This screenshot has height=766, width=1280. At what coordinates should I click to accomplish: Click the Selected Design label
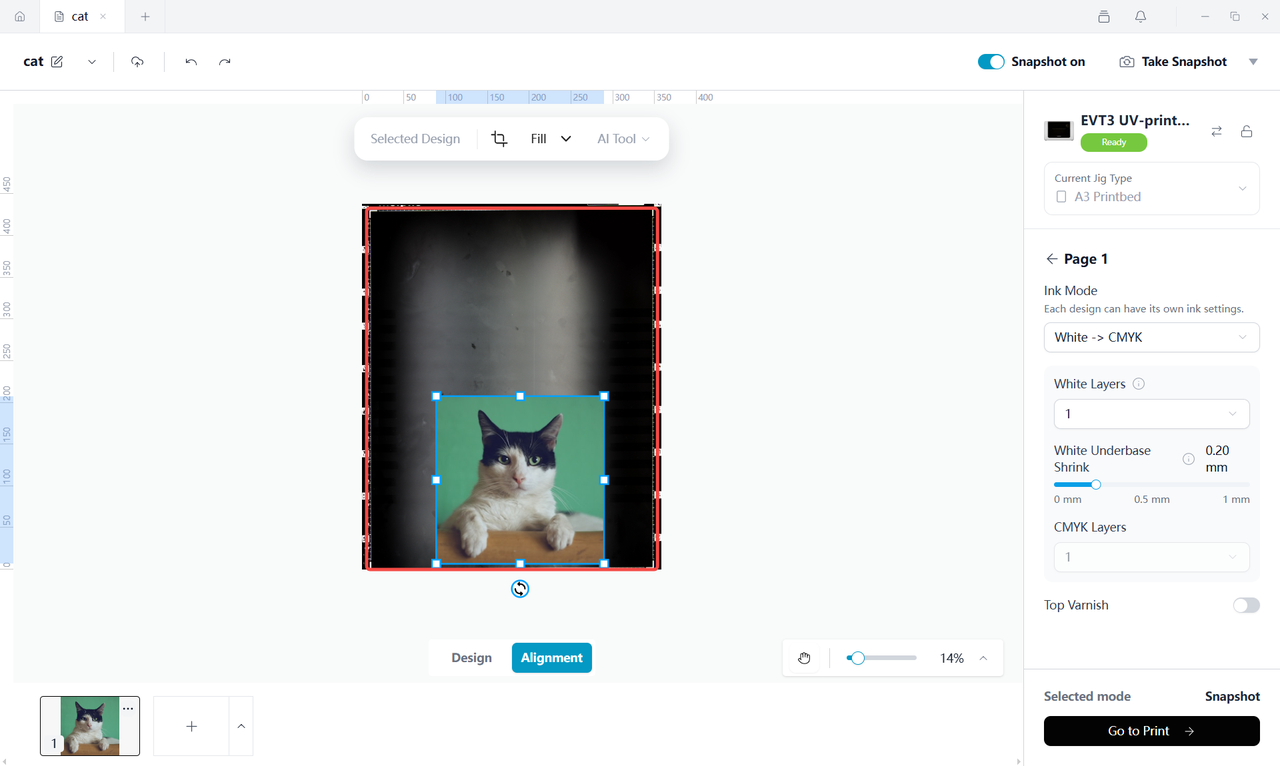[x=415, y=139]
